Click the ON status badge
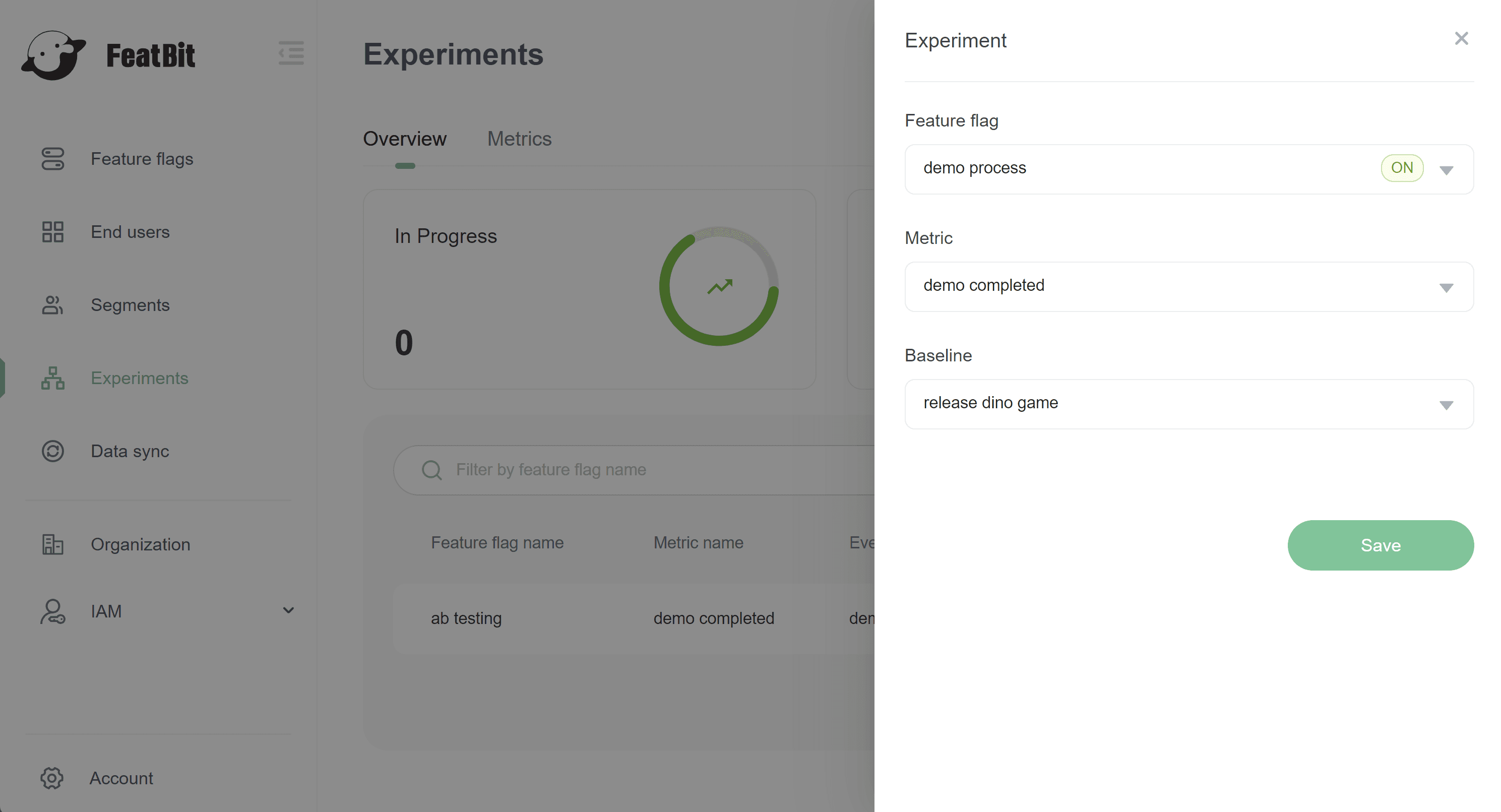The image size is (1501, 812). click(1401, 168)
